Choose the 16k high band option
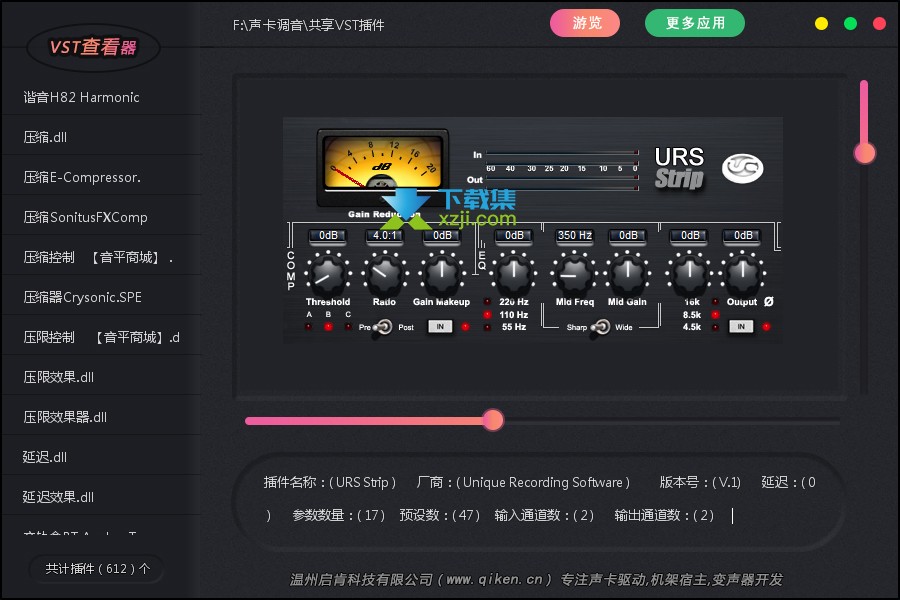Image resolution: width=900 pixels, height=600 pixels. (x=692, y=302)
